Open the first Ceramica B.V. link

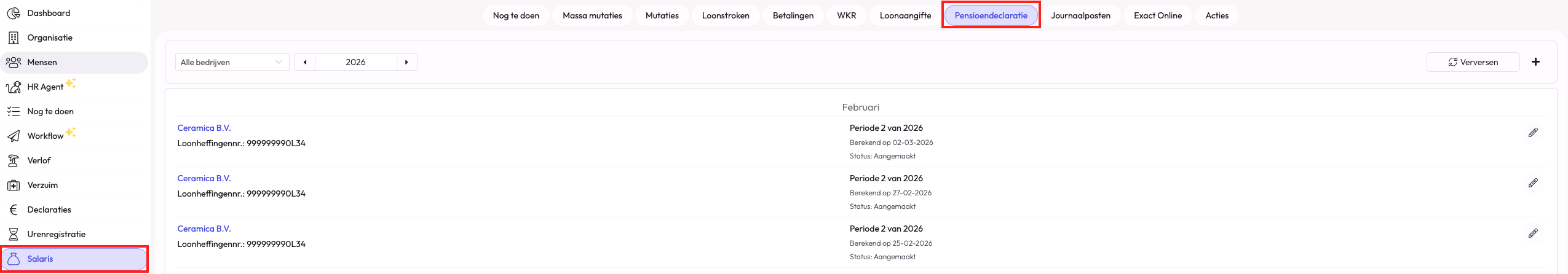tap(204, 128)
